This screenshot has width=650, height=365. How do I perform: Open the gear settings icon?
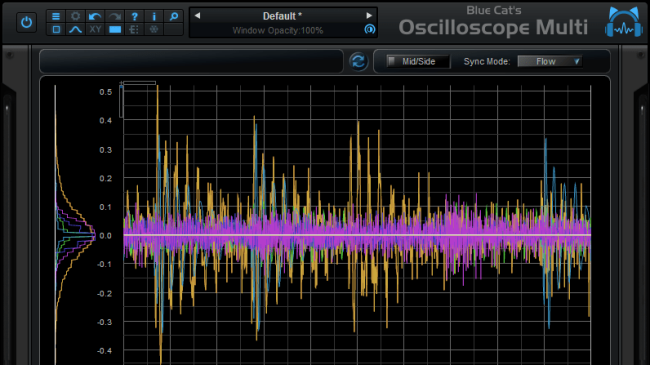75,16
